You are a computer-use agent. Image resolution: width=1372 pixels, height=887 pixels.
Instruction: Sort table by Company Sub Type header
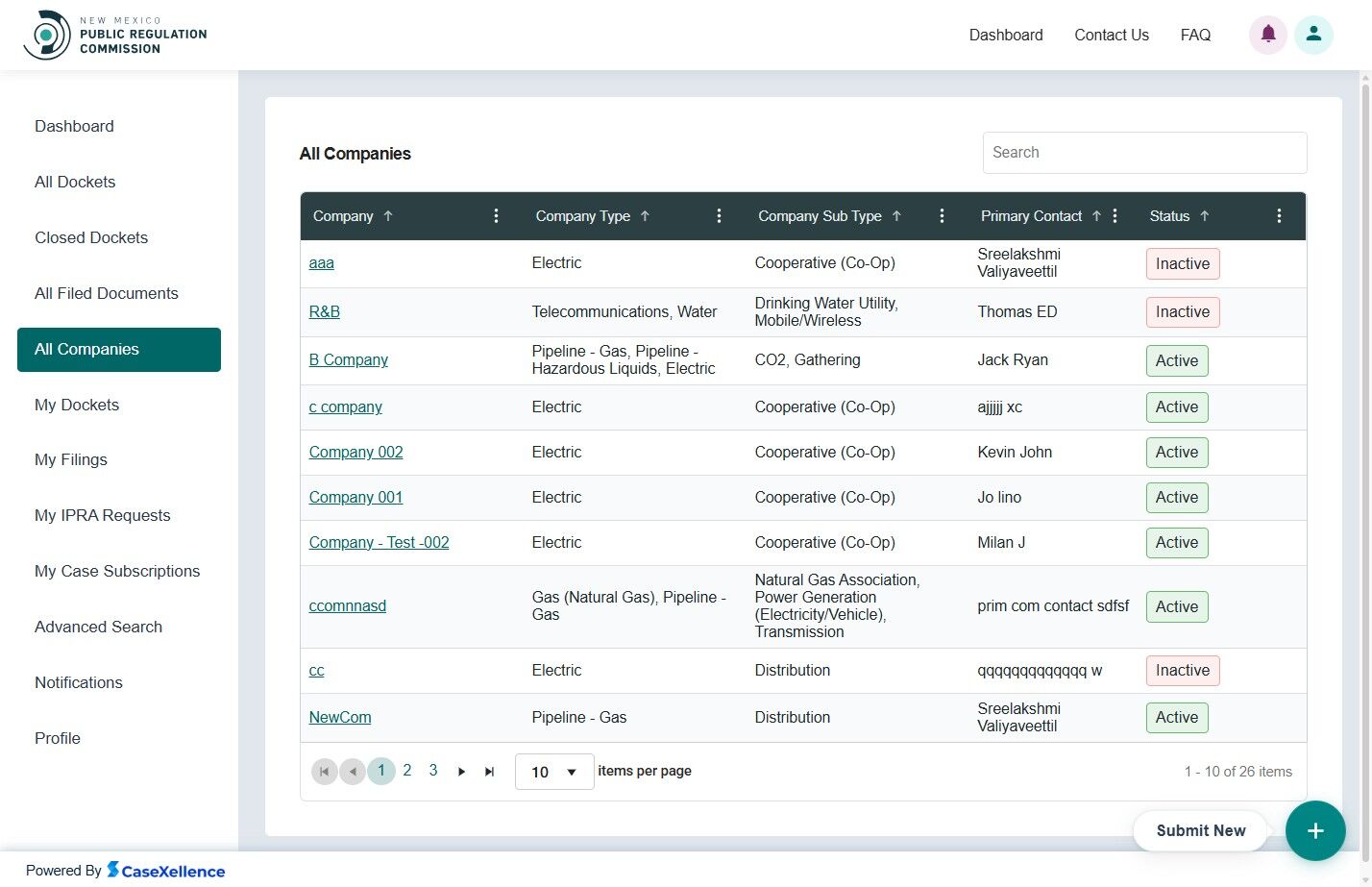(820, 216)
